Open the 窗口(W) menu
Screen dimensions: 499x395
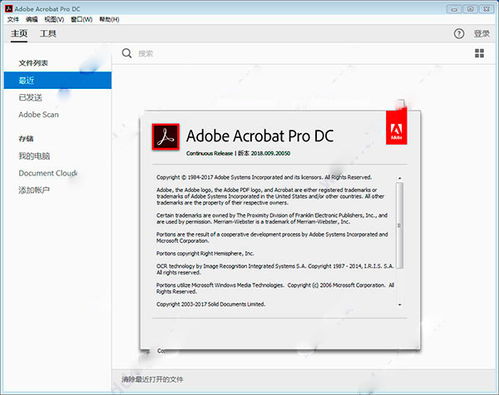click(81, 19)
